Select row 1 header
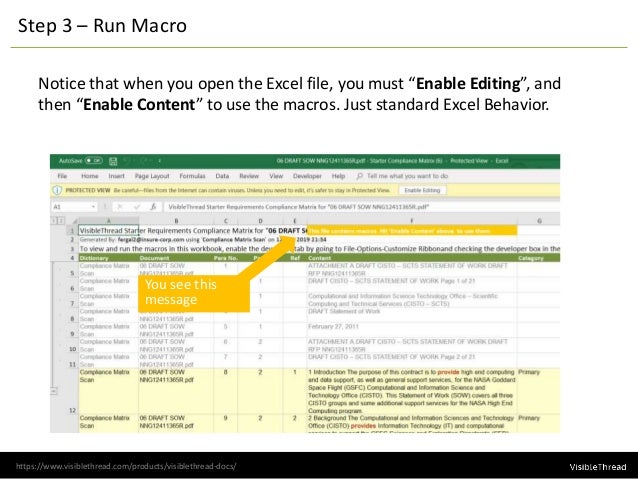 point(72,231)
